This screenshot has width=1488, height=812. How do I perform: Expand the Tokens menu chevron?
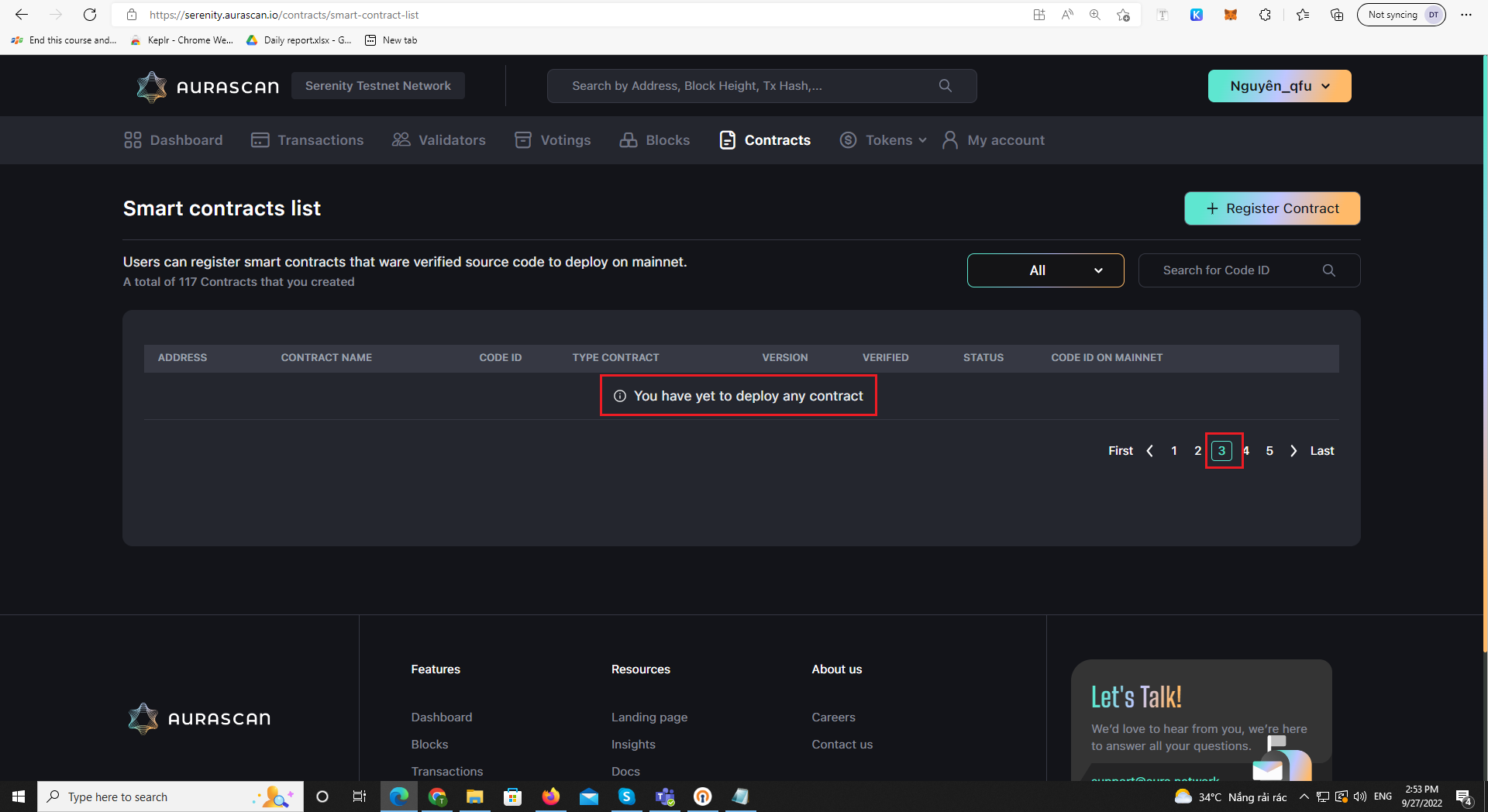pos(921,140)
